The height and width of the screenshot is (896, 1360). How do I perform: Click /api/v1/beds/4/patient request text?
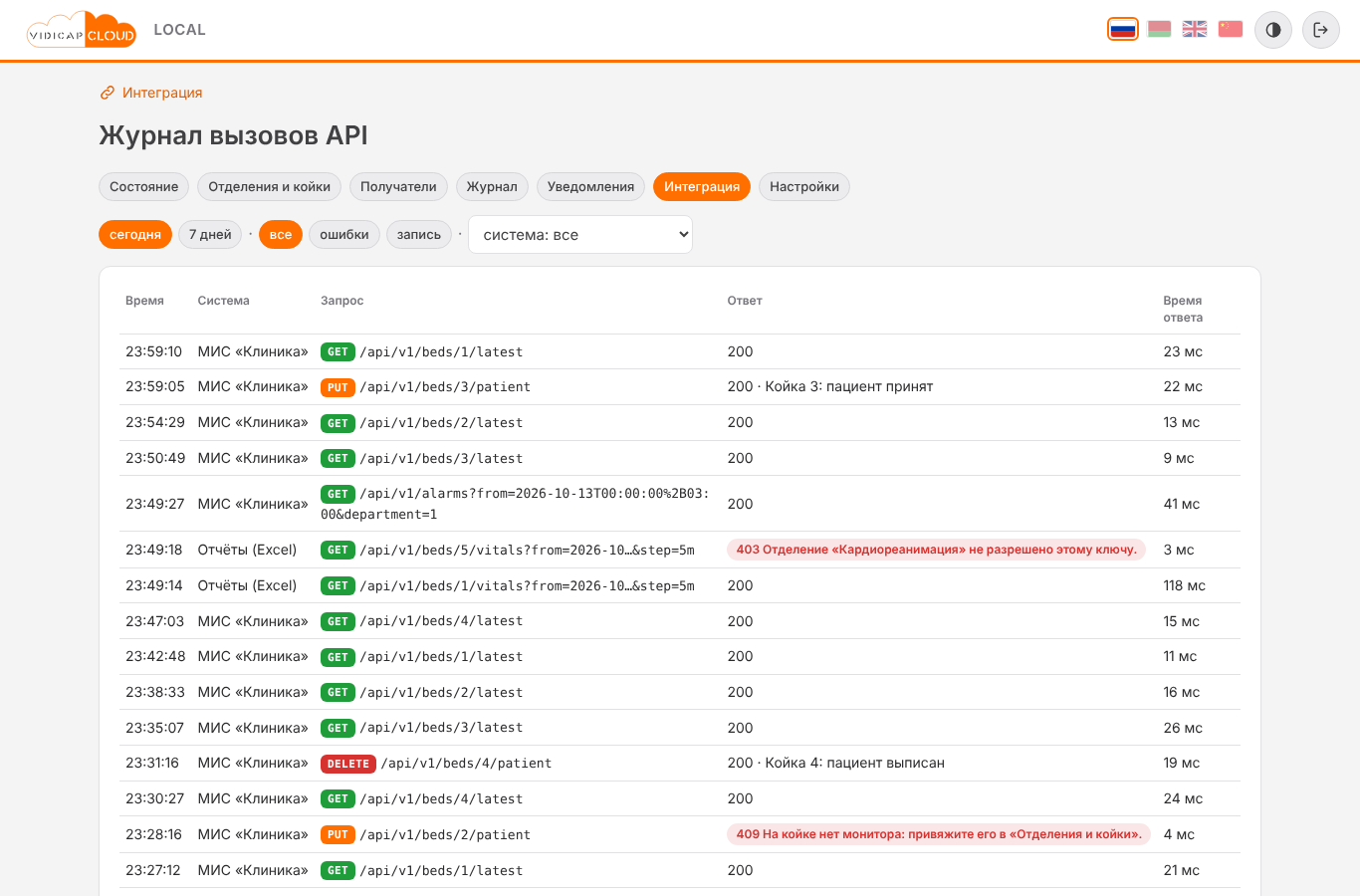pos(466,764)
